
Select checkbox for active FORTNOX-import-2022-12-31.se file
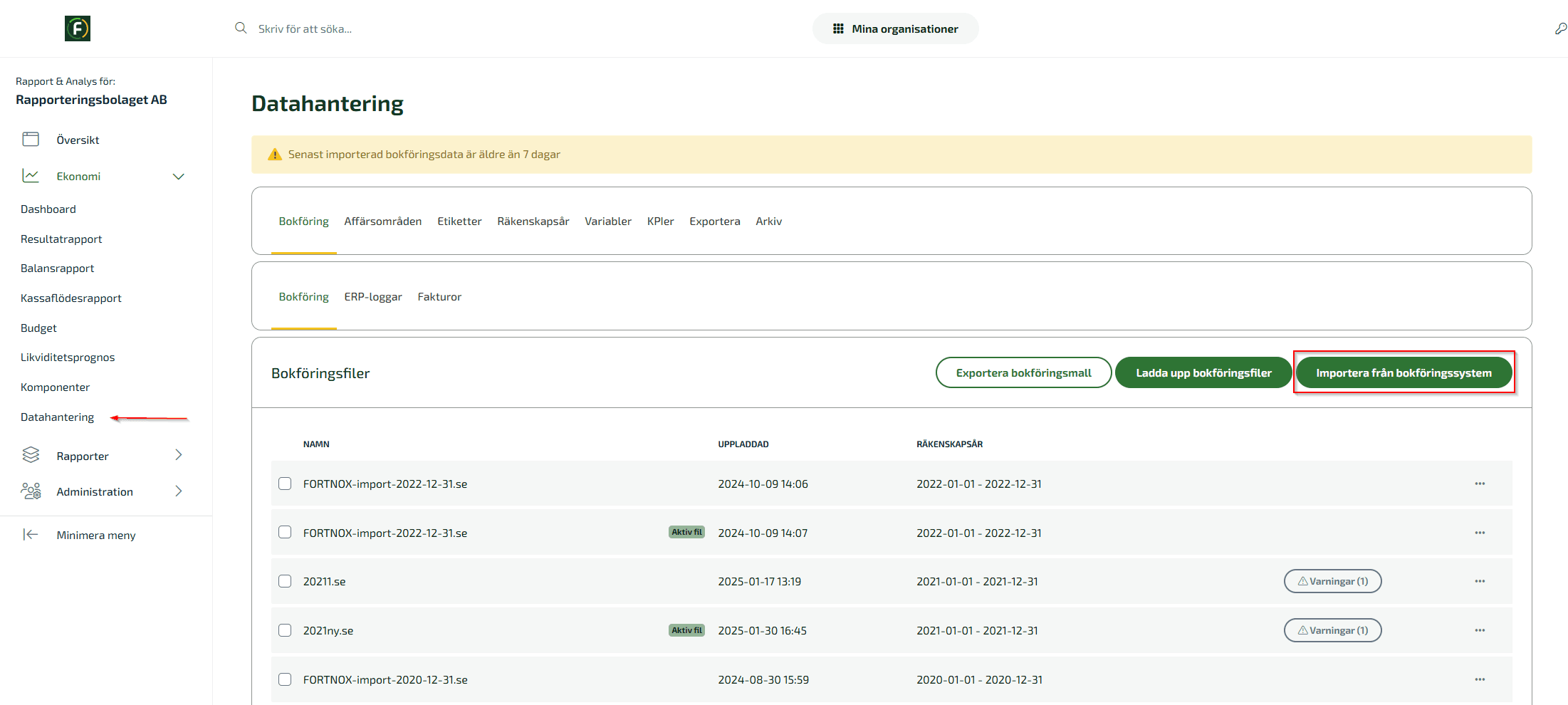[285, 532]
